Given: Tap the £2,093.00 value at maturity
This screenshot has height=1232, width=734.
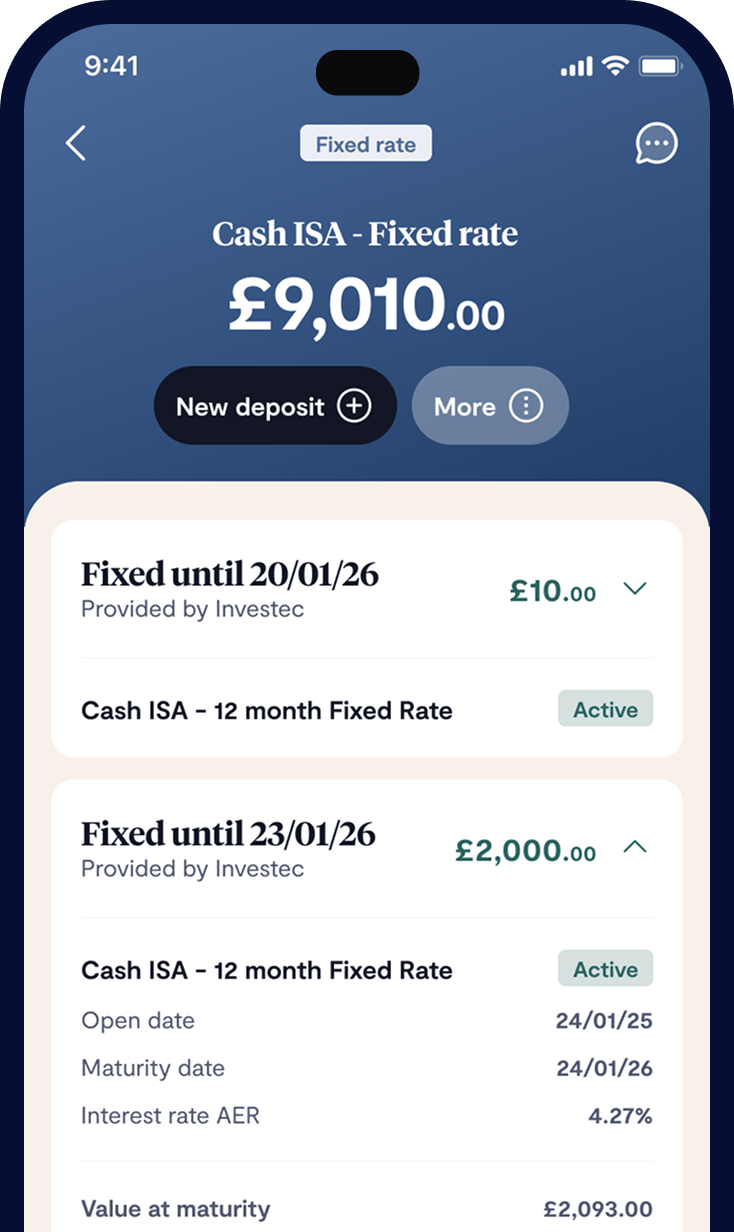Looking at the screenshot, I should [598, 1209].
